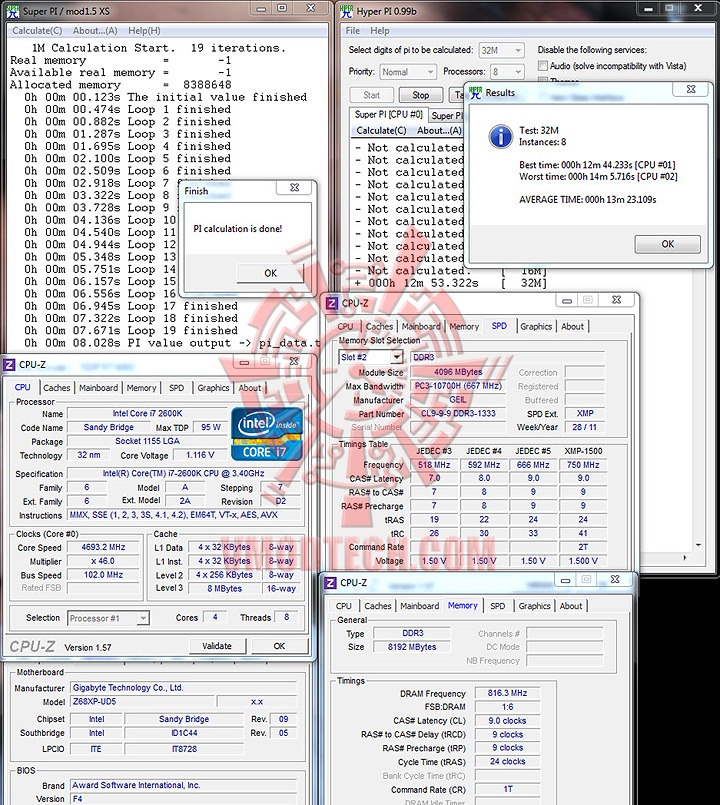Open Help(H) menu in Super PI
720x805 pixels.
[x=144, y=31]
